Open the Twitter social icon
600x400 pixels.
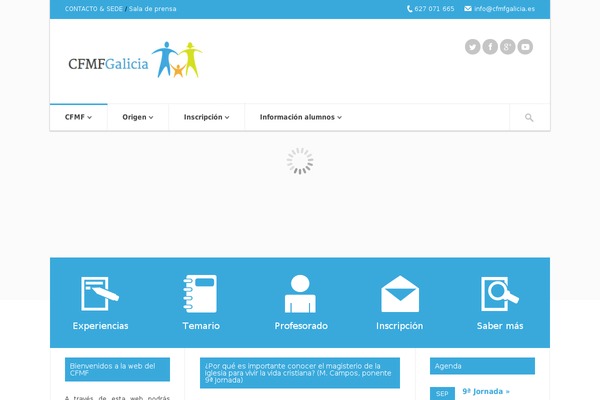[473, 47]
